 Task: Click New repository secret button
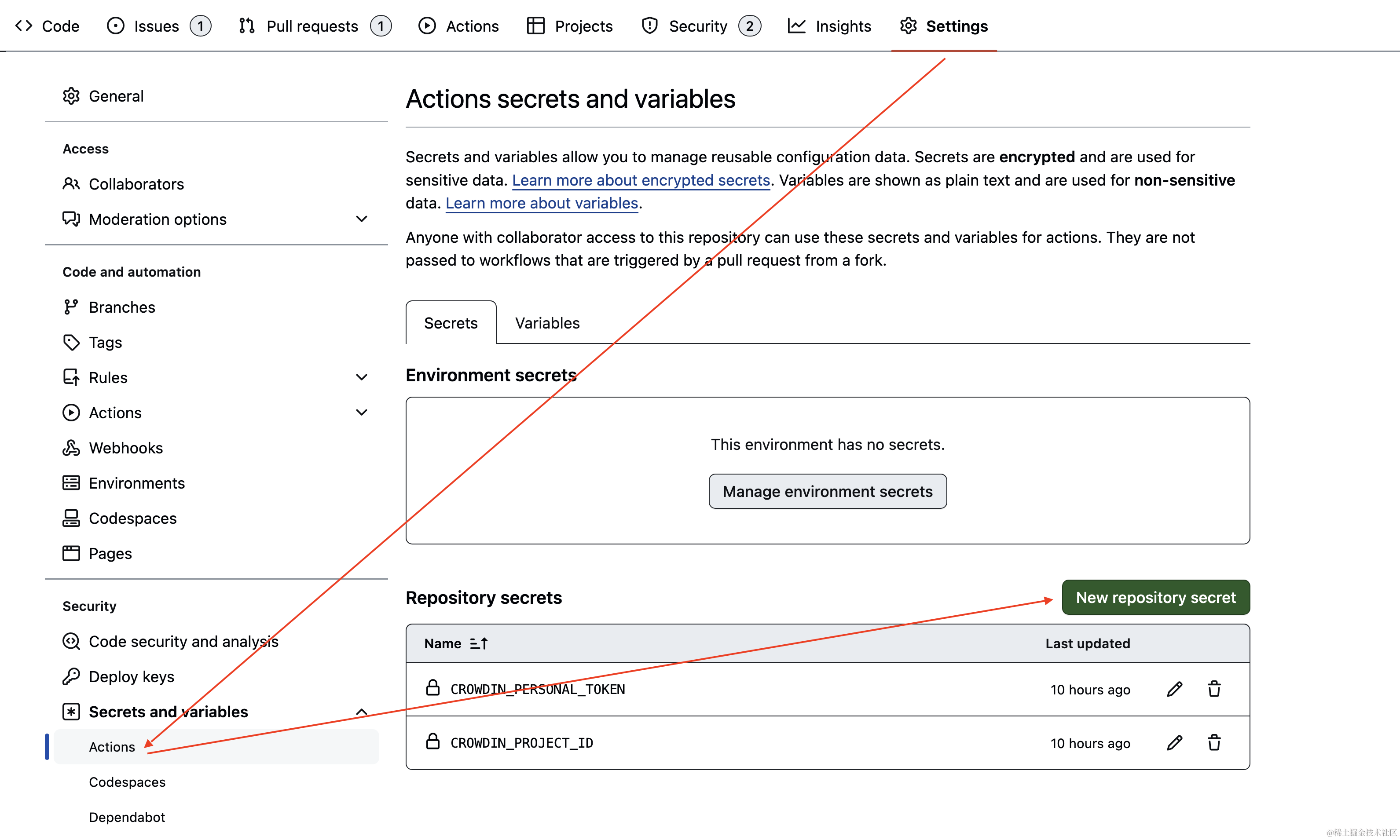coord(1155,597)
